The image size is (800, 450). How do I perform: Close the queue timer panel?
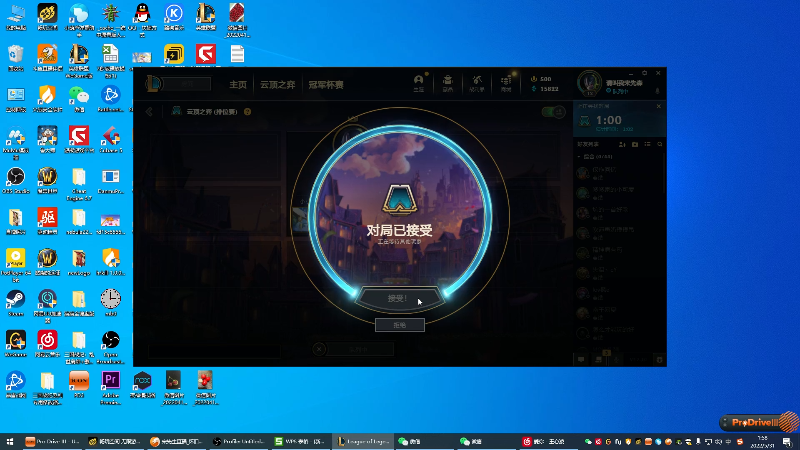point(659,106)
